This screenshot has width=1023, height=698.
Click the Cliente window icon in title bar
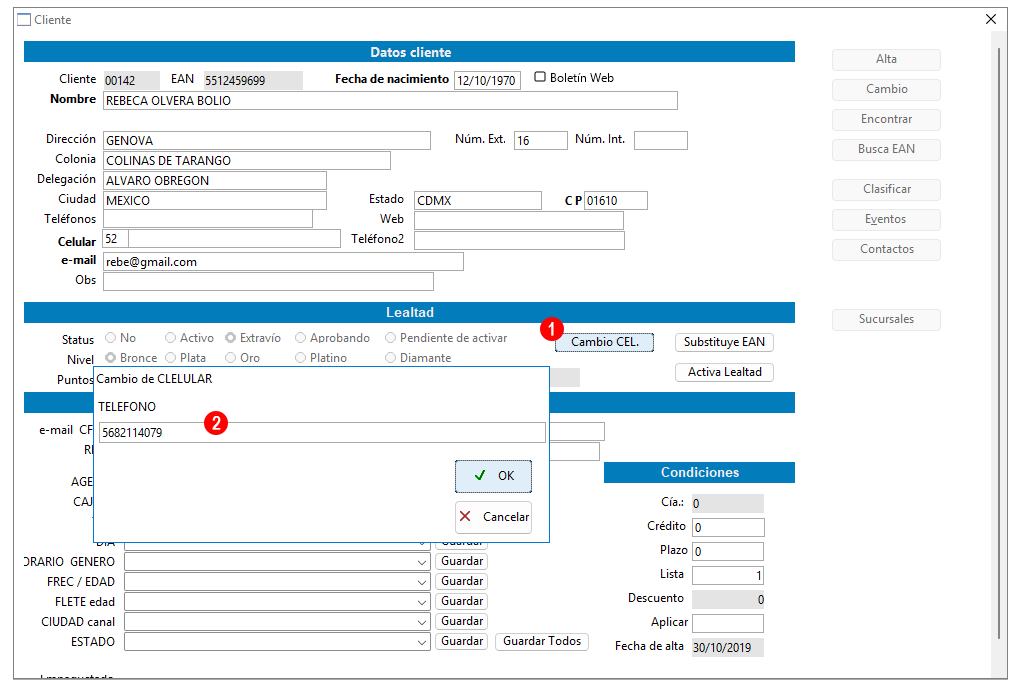(24, 20)
